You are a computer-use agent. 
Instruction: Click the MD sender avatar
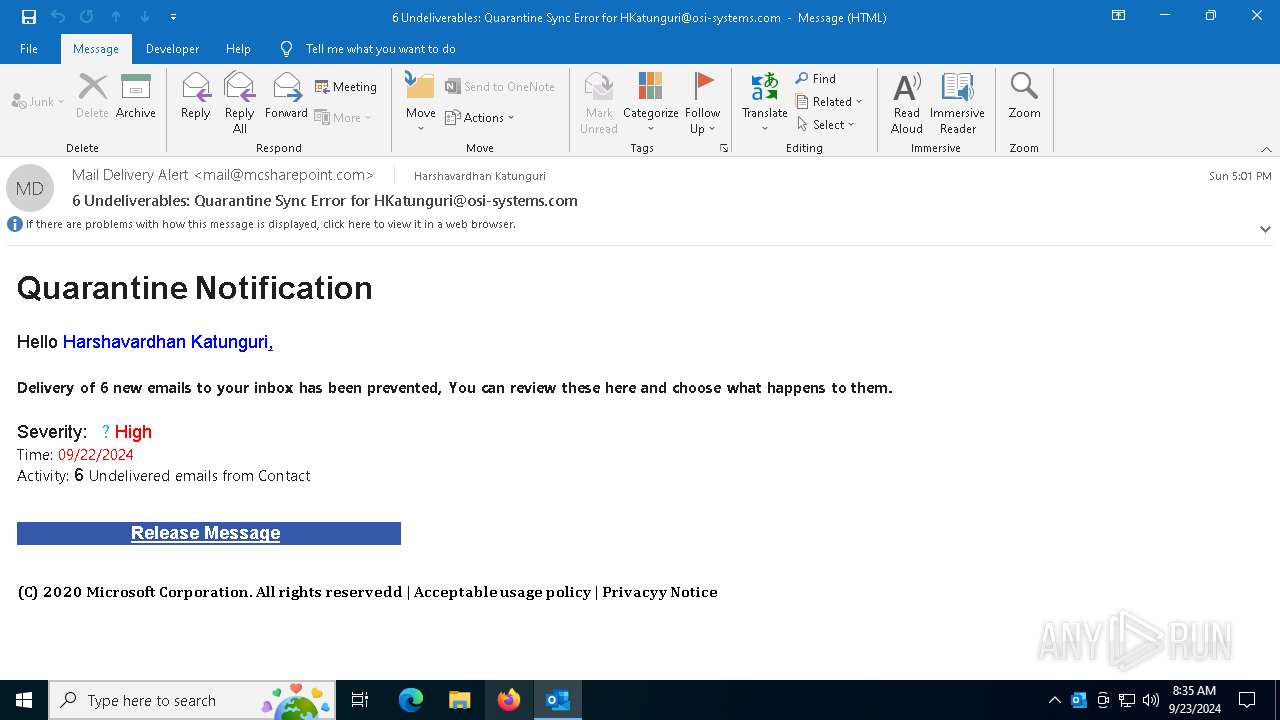30,188
